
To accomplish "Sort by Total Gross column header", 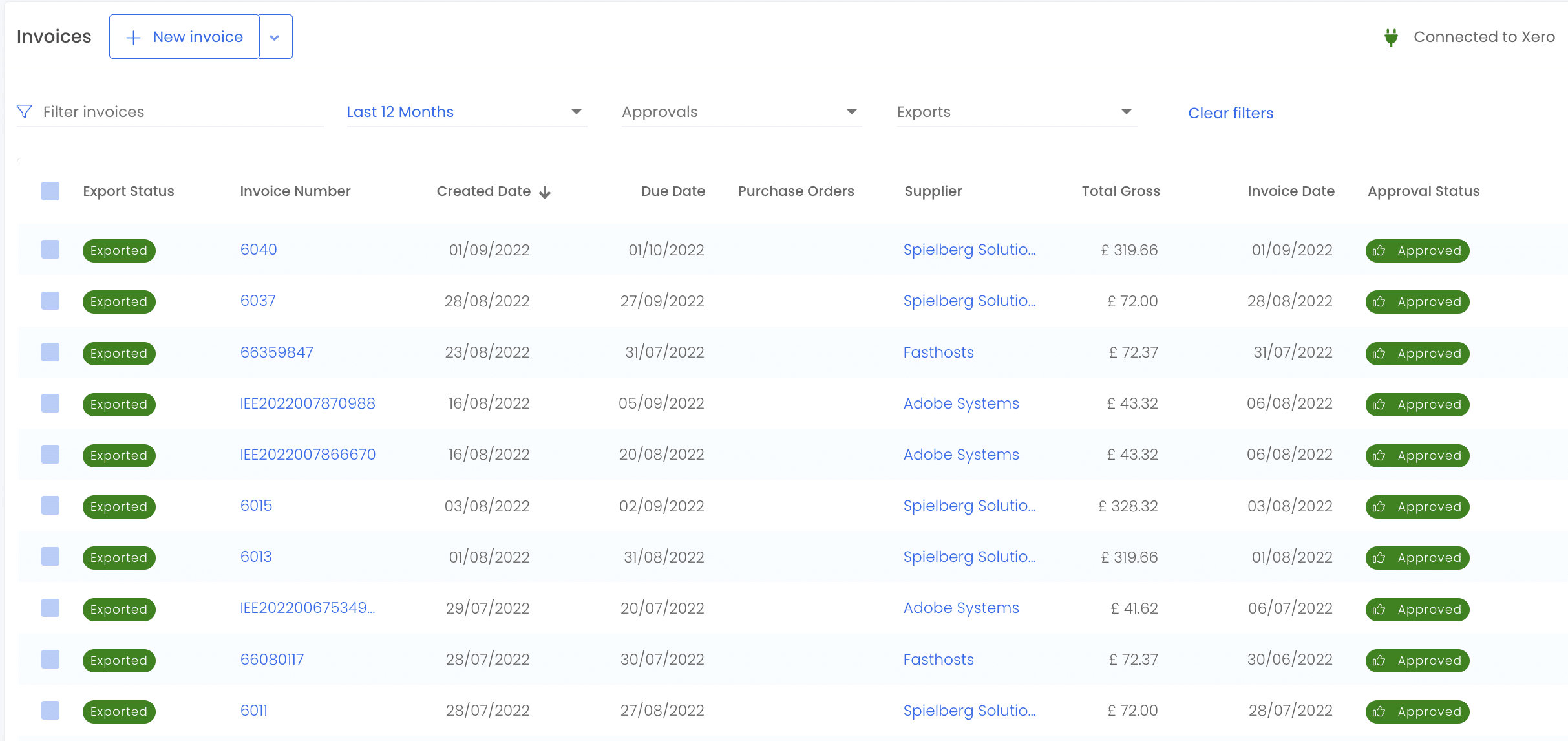I will (1121, 191).
